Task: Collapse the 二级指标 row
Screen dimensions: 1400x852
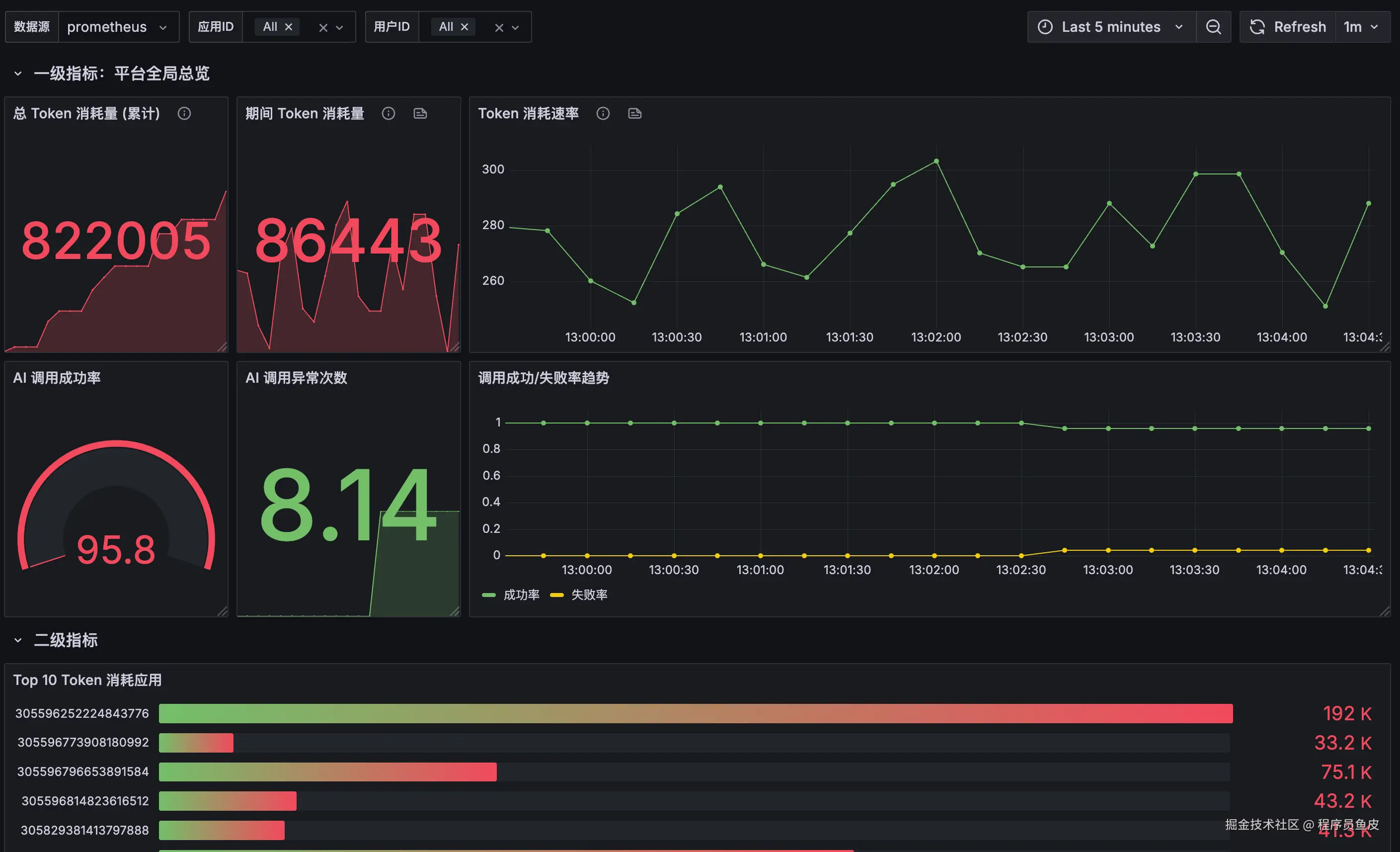Action: 18,640
